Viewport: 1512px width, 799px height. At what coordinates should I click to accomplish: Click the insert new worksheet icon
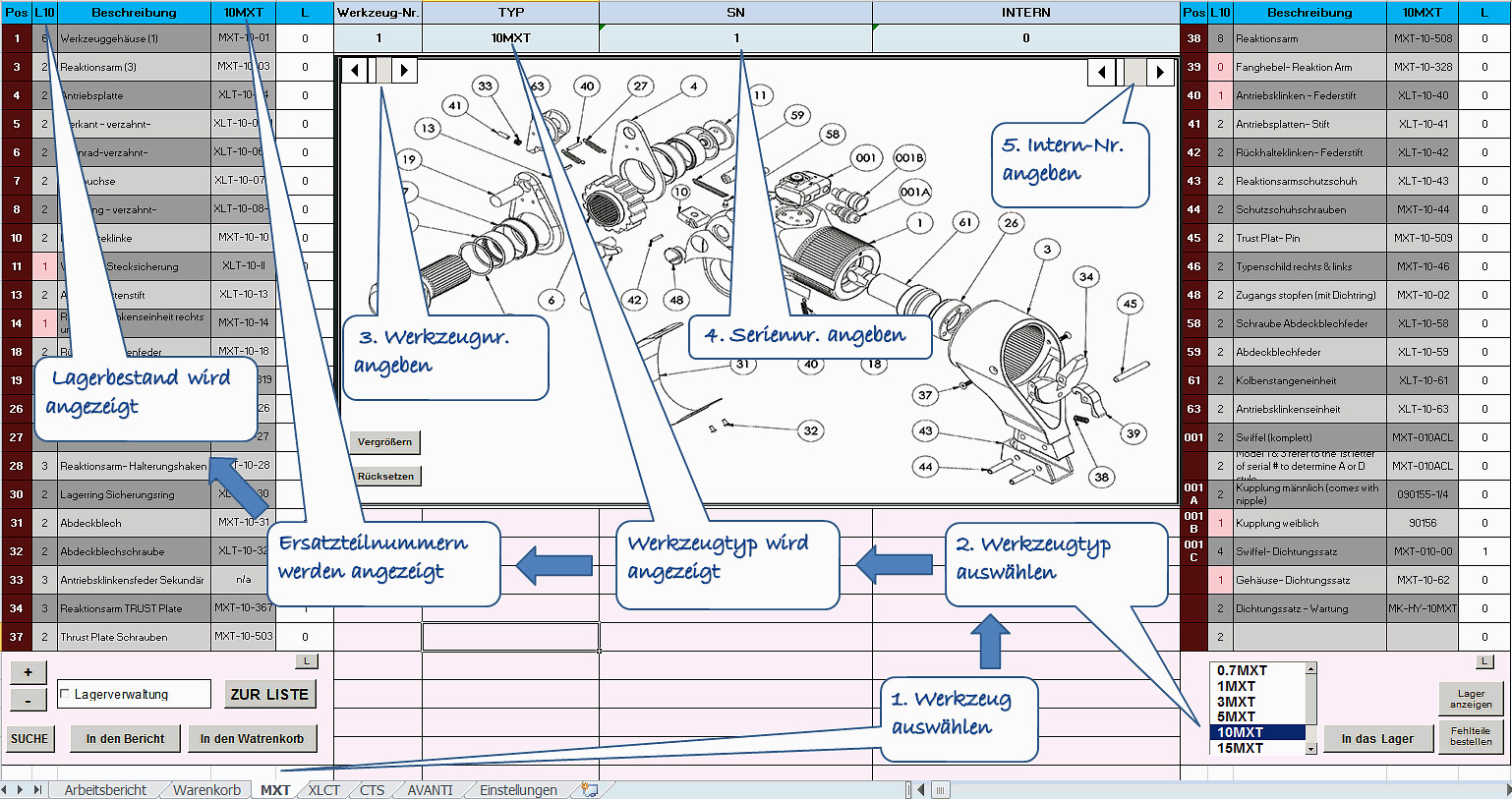pos(590,790)
